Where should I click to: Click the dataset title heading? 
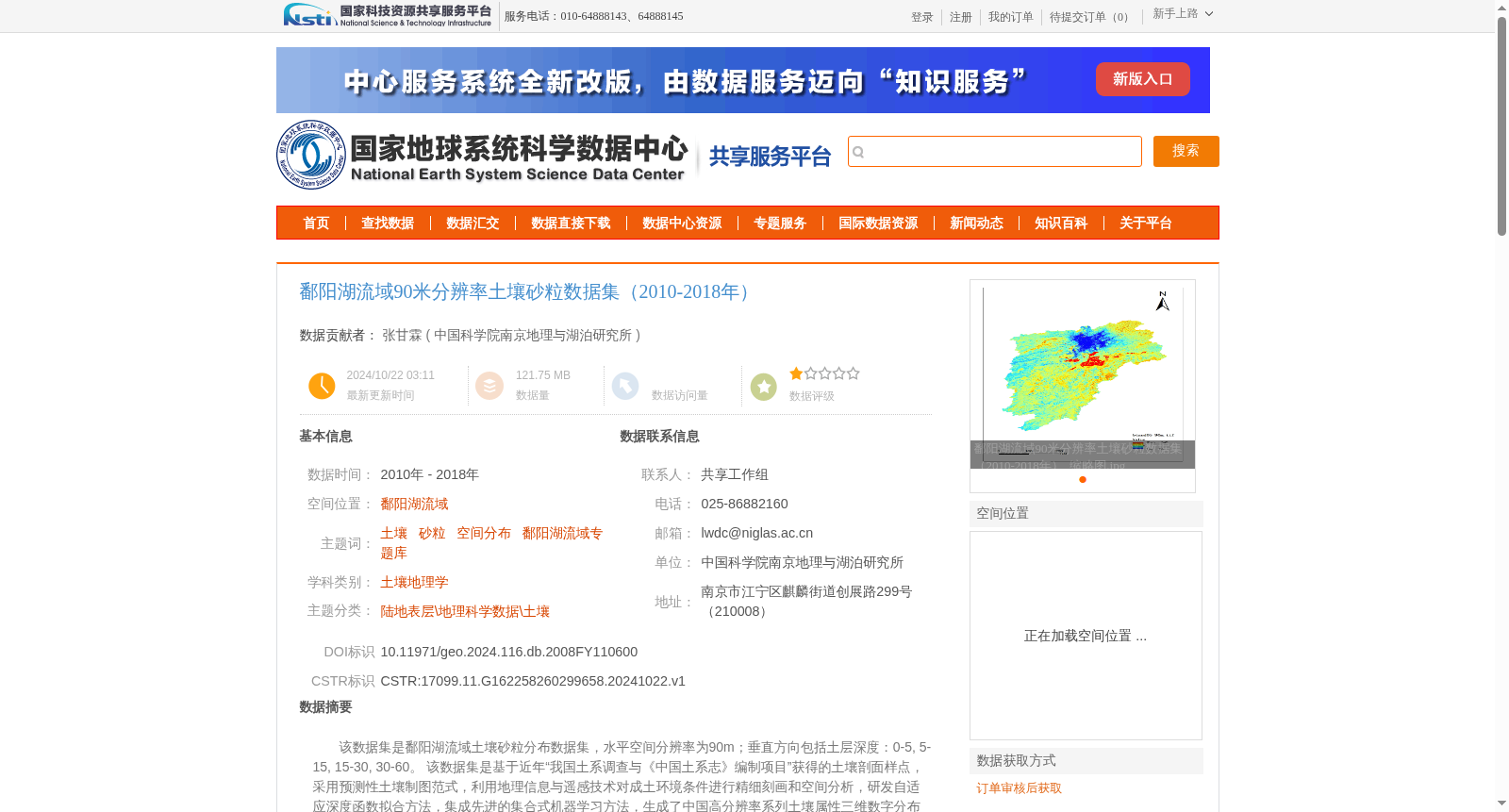pos(528,291)
